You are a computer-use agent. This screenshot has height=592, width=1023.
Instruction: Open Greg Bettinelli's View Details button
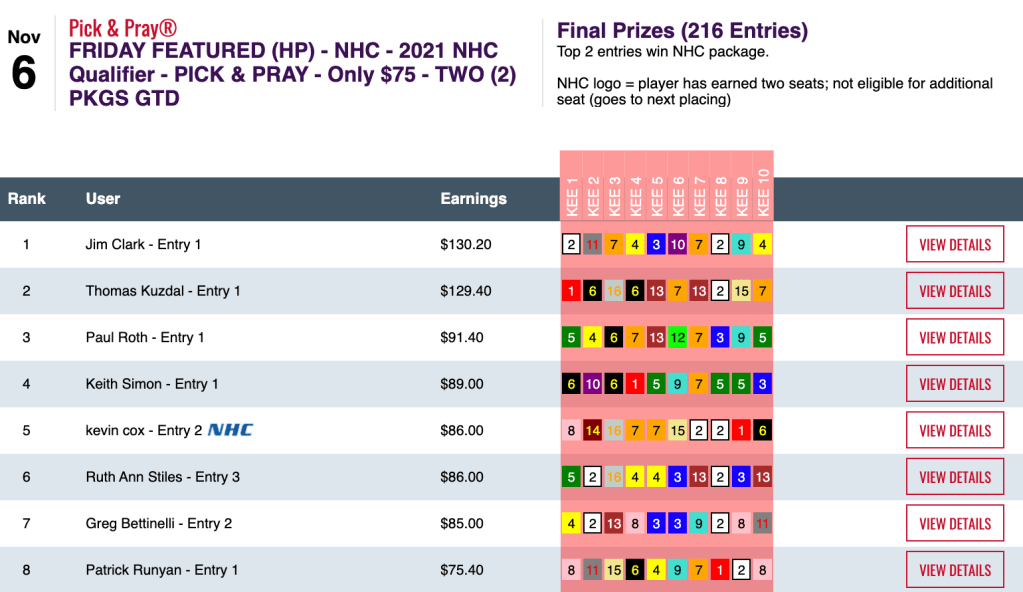click(954, 524)
